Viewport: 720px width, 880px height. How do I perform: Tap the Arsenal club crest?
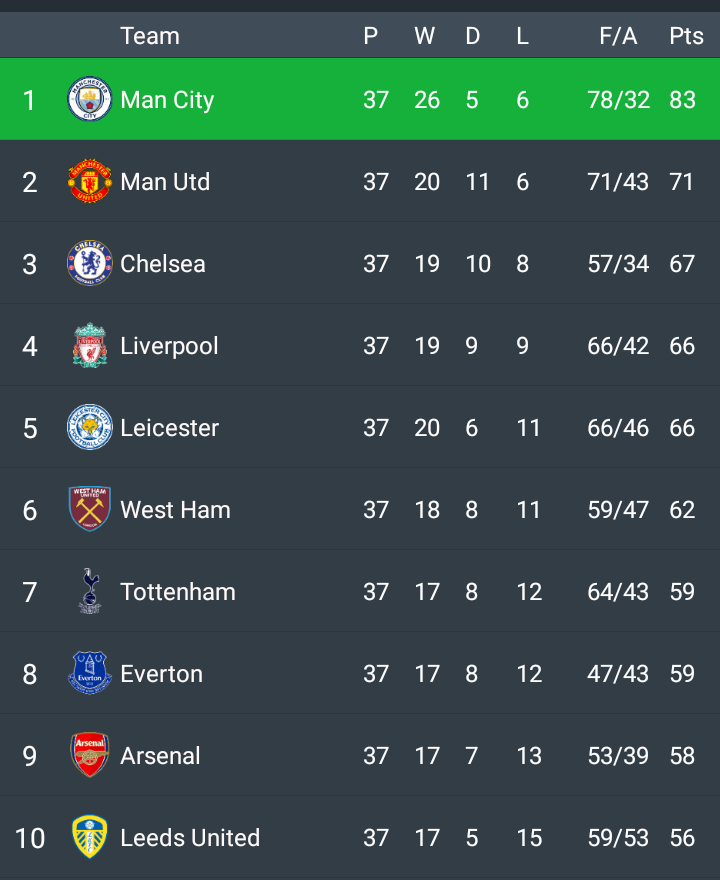tap(90, 756)
